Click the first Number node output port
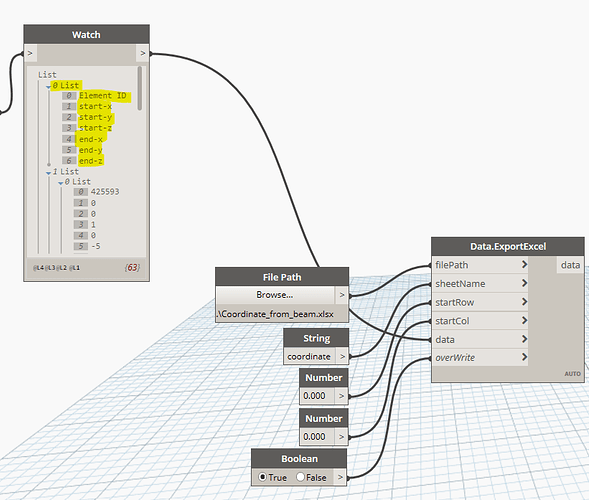The image size is (589, 500). (341, 396)
